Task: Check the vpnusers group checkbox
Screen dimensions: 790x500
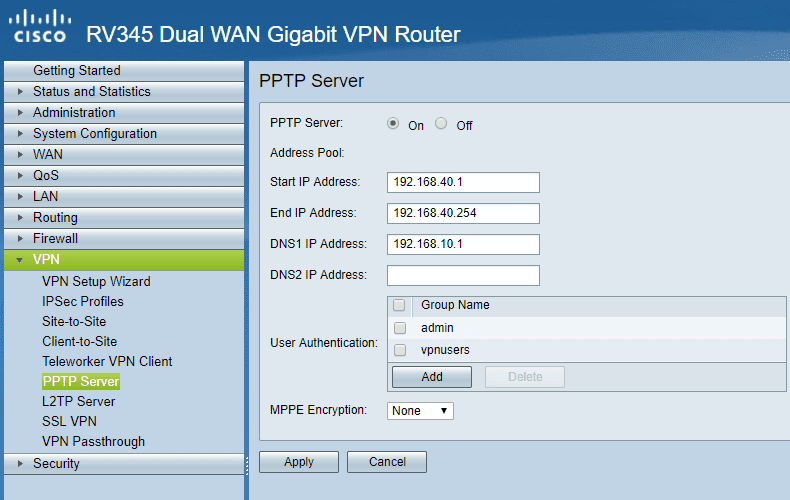Action: coord(400,350)
